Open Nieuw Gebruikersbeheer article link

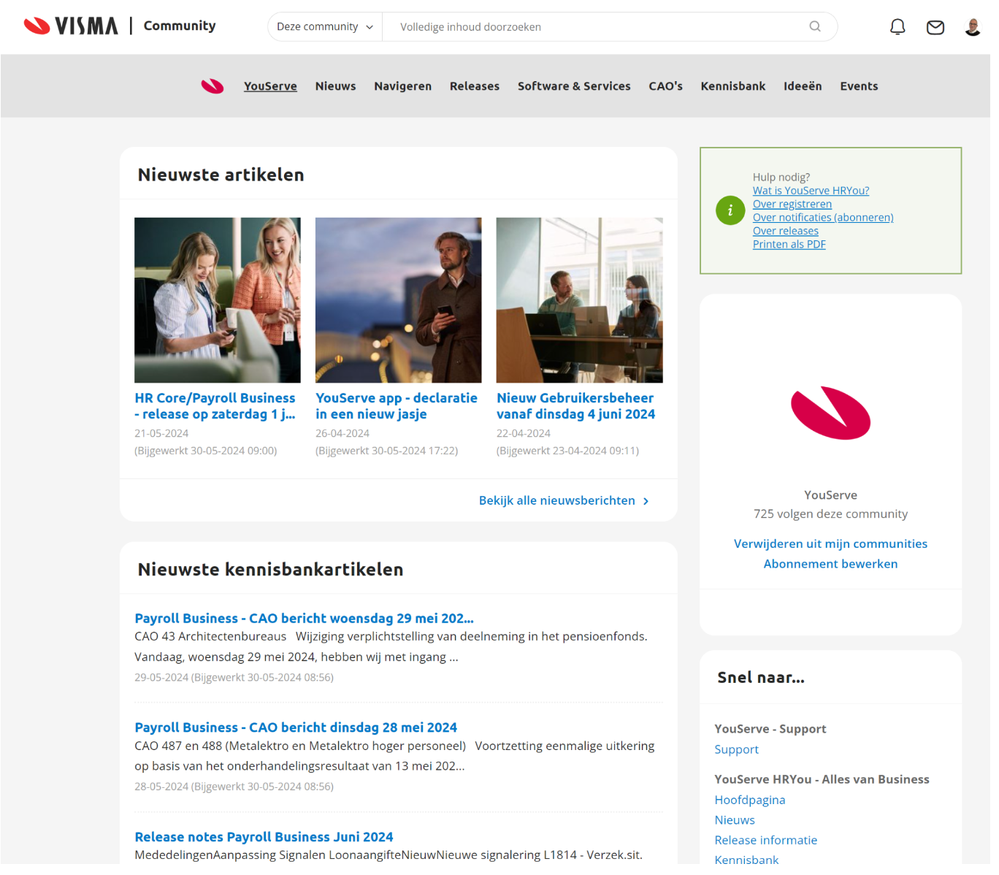pyautogui.click(x=575, y=406)
